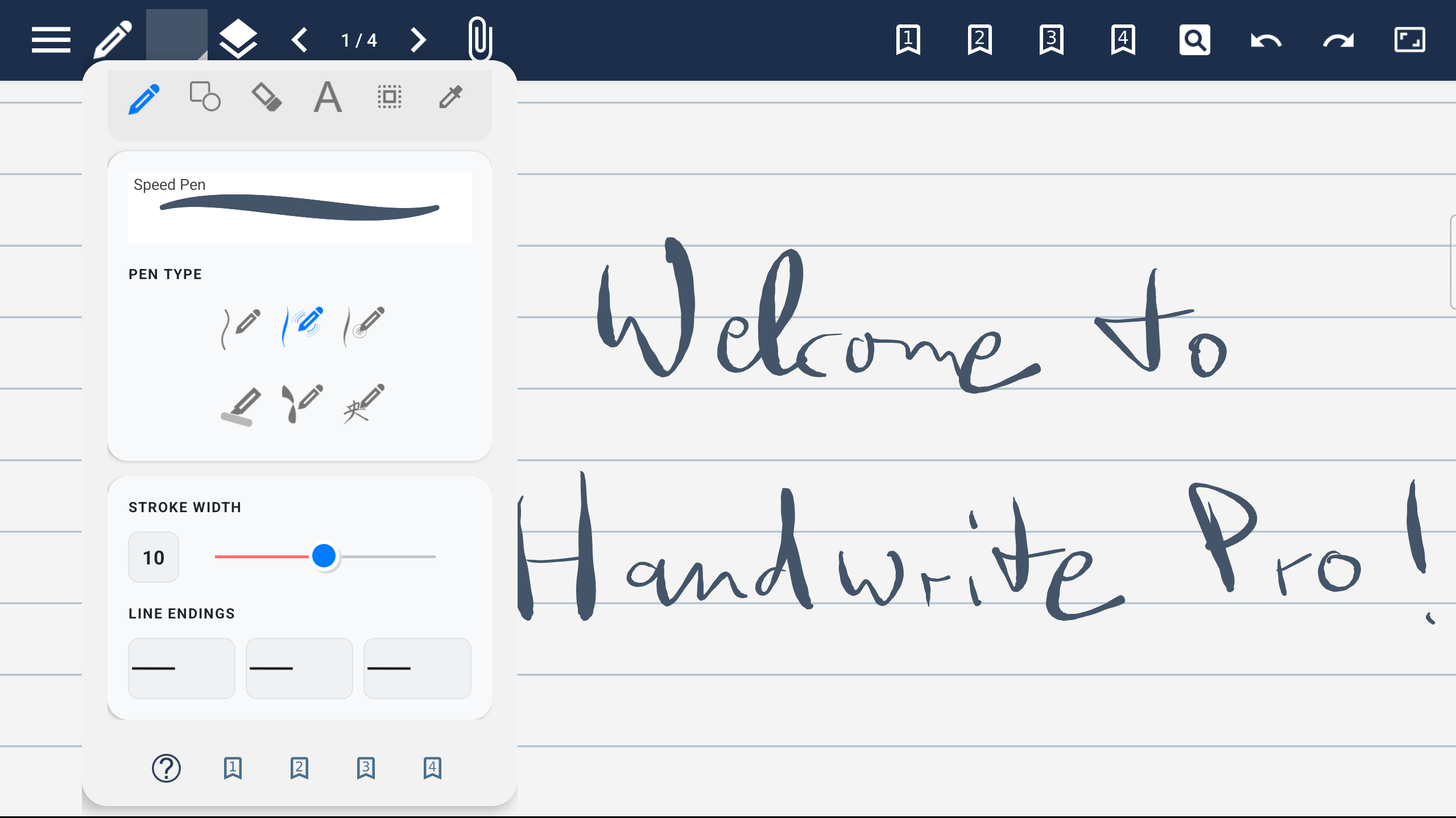Viewport: 1456px width, 818px height.
Task: Open the pen color swatch next to pen tool
Action: pyautogui.click(x=175, y=39)
